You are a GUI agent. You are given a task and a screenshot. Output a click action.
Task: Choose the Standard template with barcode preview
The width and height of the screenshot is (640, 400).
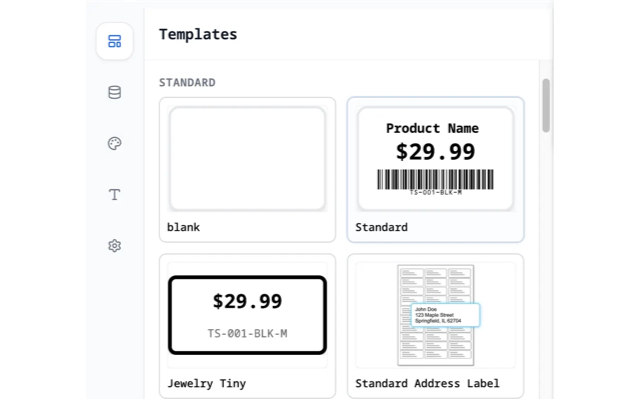pos(435,158)
